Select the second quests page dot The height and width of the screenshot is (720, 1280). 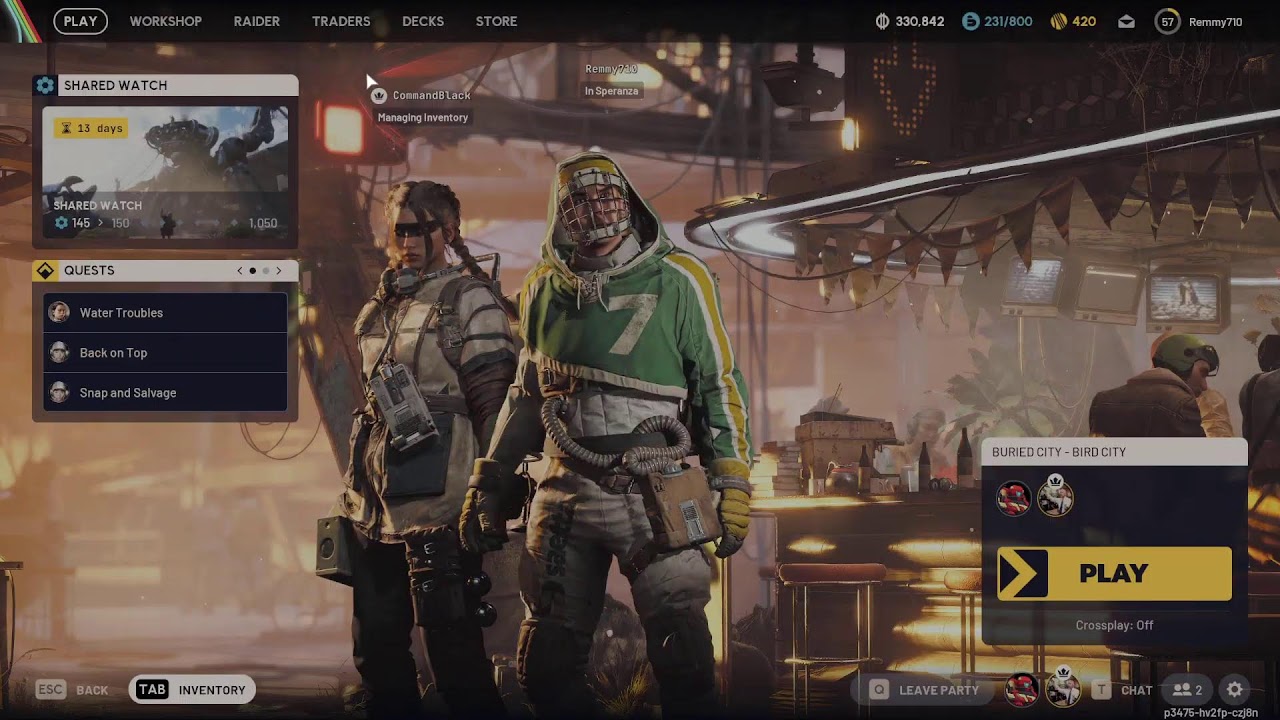[x=266, y=271]
